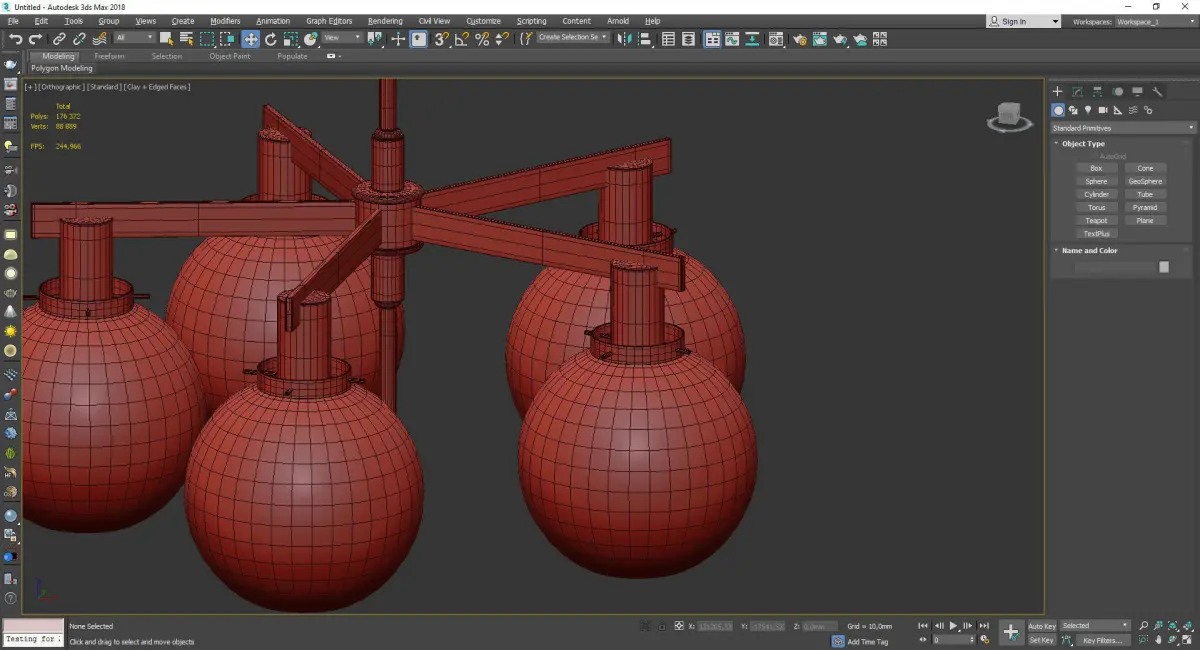This screenshot has width=1200, height=650.
Task: Click the Mirror tool icon
Action: tap(625, 39)
